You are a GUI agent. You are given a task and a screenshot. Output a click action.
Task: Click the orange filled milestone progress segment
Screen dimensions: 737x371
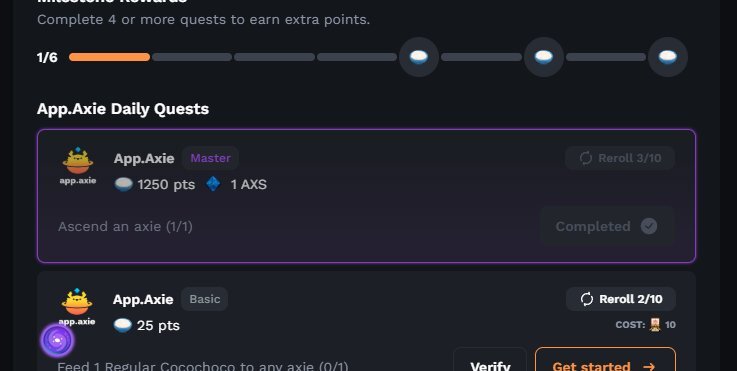[110, 57]
